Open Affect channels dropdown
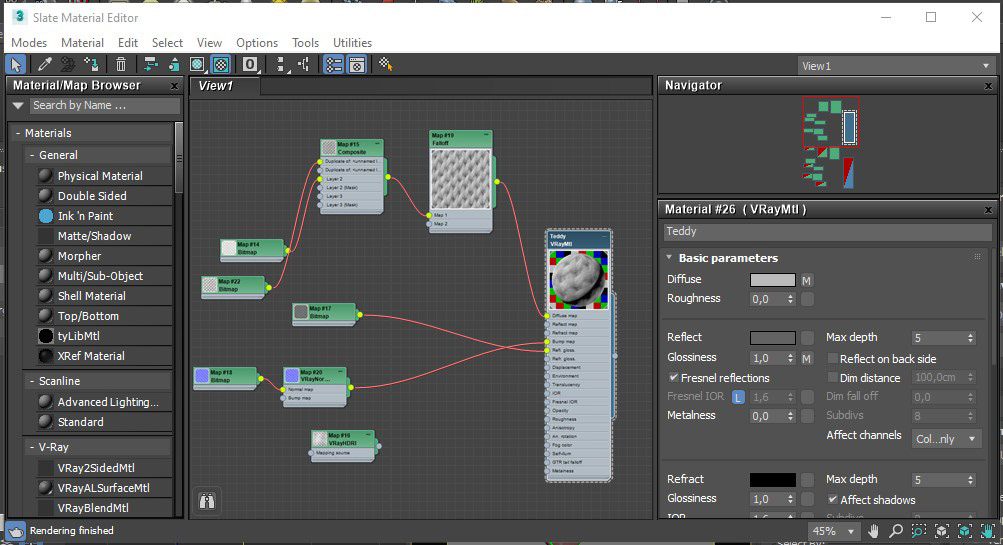The width and height of the screenshot is (1003, 545). [946, 439]
